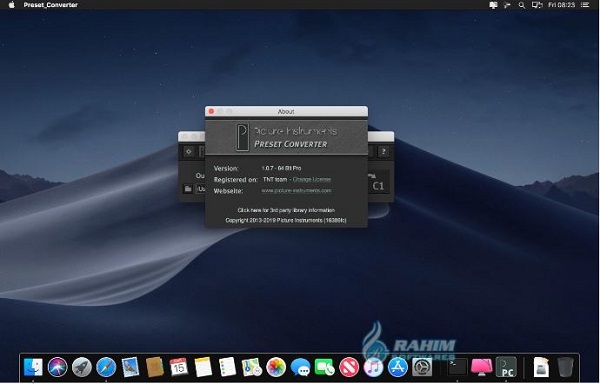The image size is (600, 384).
Task: Open Notification Center from the menu bar
Action: [585, 5]
